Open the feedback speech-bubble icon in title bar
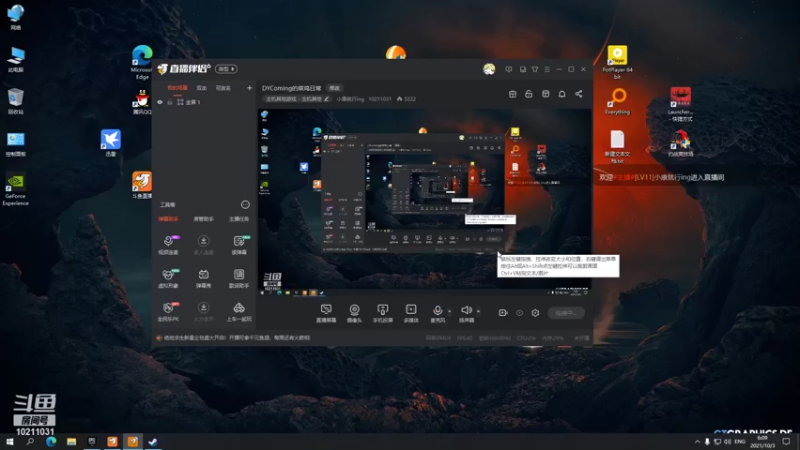 [x=508, y=69]
